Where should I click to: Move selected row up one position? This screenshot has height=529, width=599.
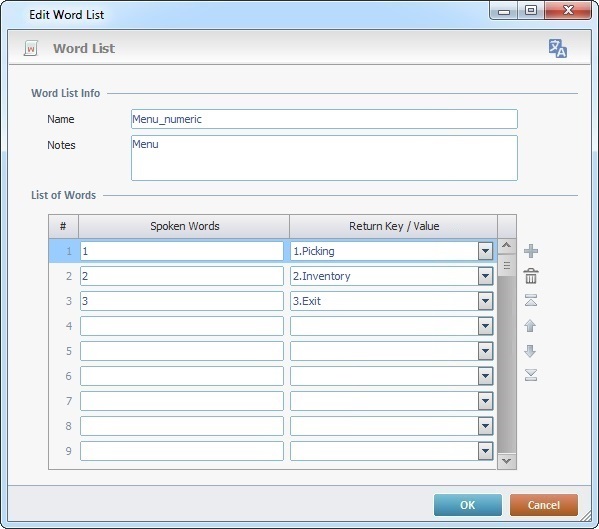point(530,326)
